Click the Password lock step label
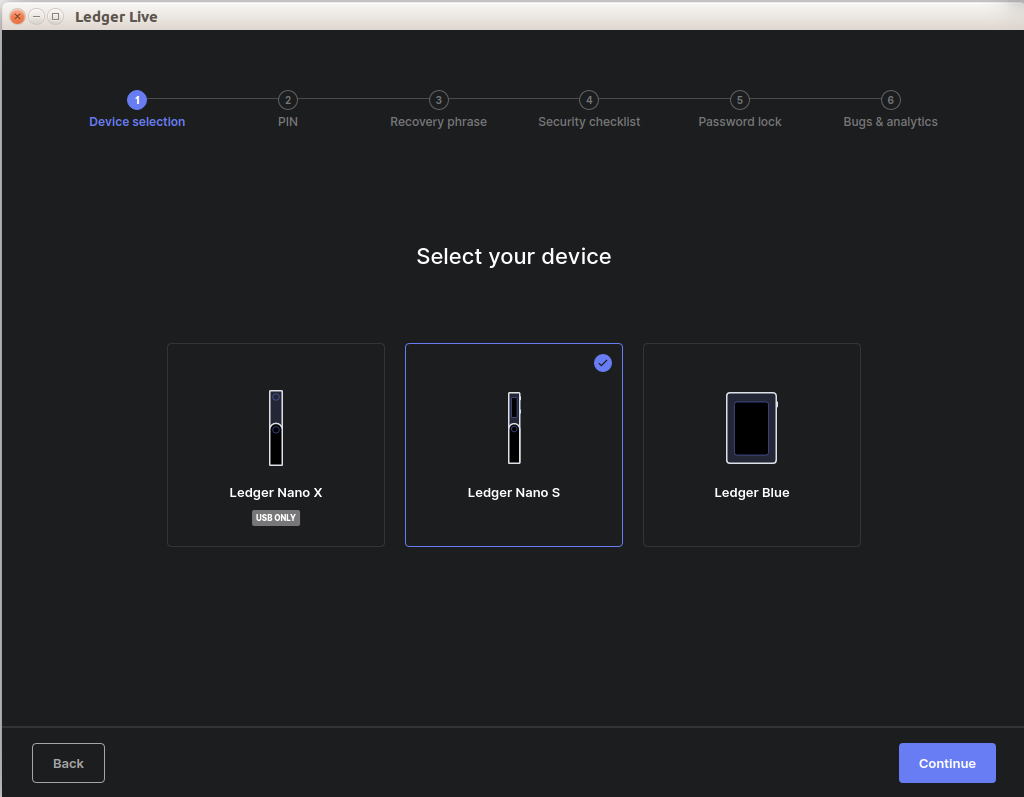 (x=740, y=122)
